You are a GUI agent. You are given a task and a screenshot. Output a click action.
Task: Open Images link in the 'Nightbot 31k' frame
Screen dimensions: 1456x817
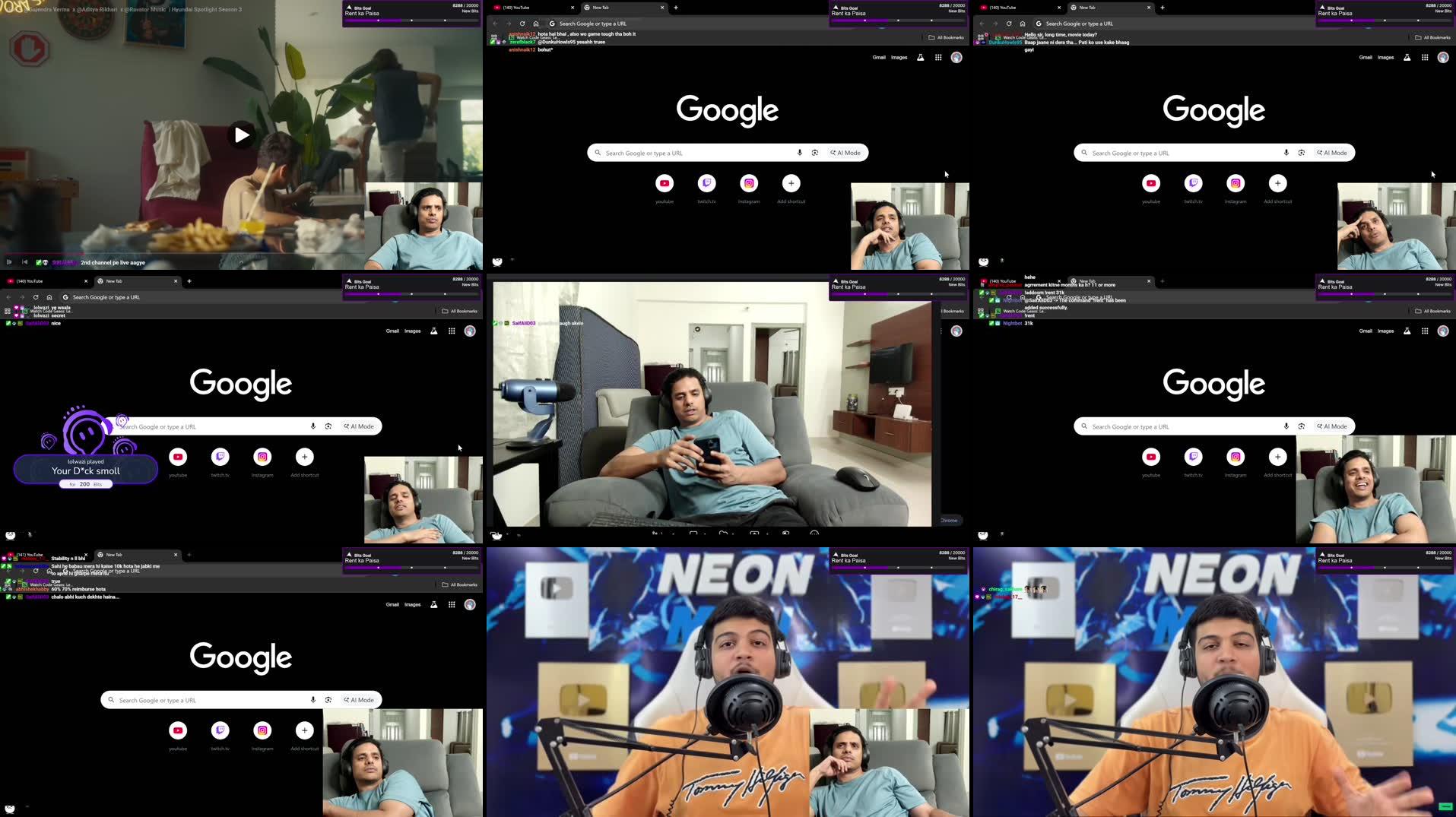(1385, 331)
